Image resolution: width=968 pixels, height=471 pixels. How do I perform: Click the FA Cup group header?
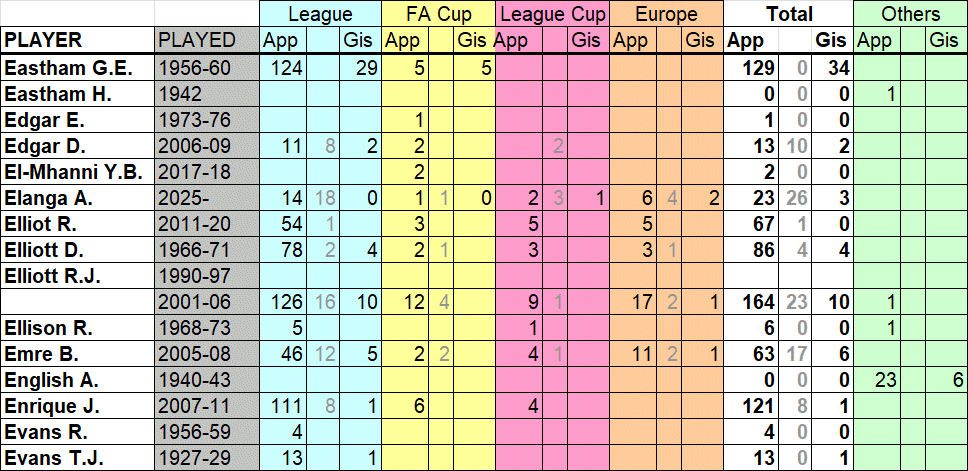point(438,14)
